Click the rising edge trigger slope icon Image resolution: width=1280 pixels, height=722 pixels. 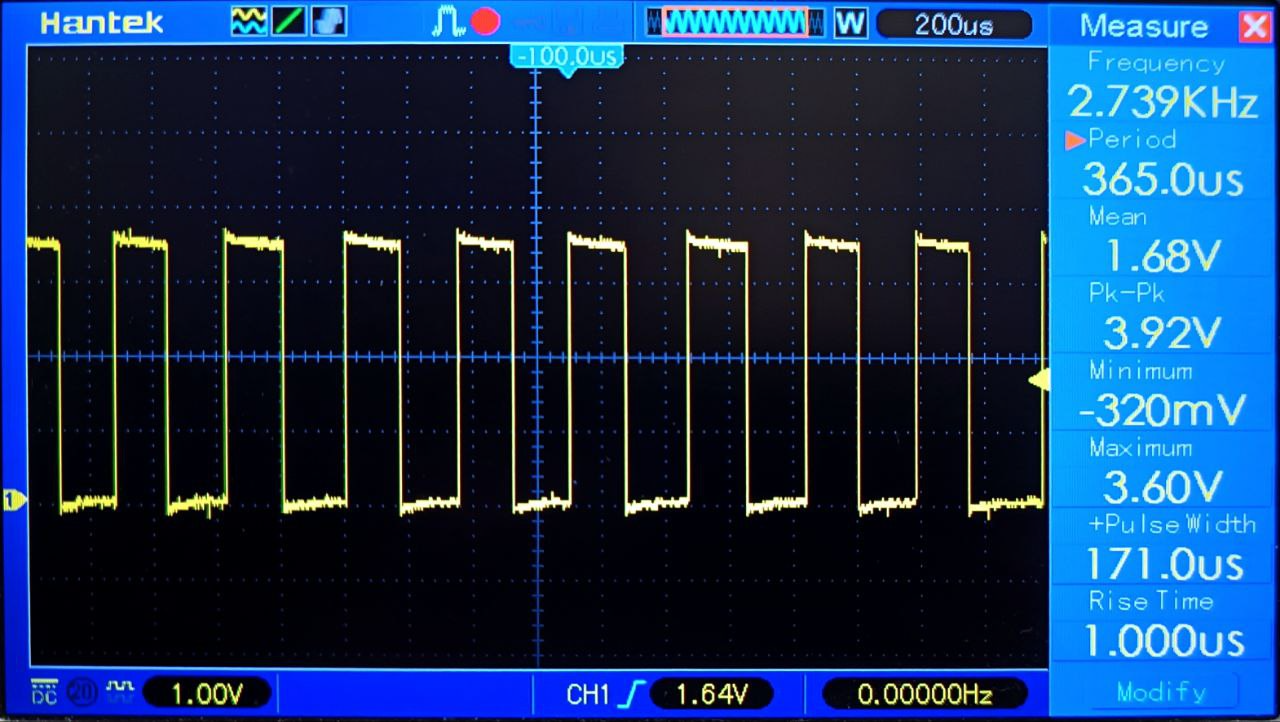click(x=633, y=693)
